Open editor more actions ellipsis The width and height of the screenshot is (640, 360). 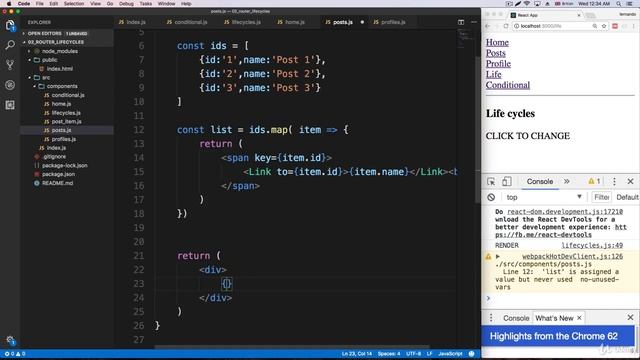pos(473,22)
